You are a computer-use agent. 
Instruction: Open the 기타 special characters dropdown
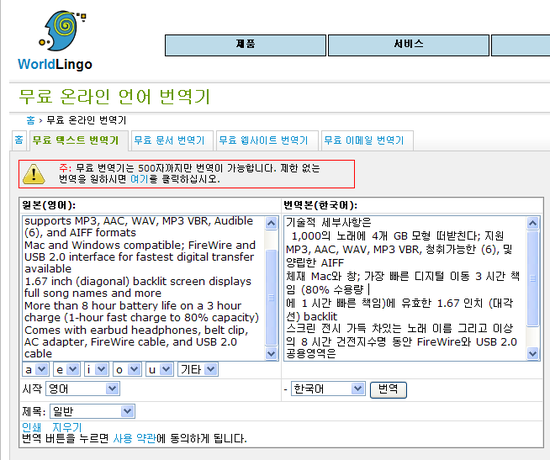click(x=198, y=369)
